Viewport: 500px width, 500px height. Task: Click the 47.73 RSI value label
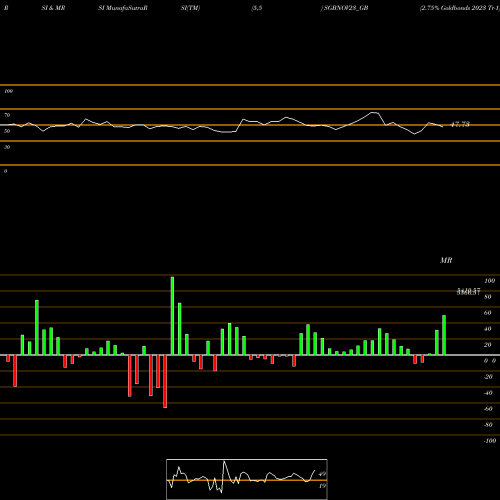[460, 124]
